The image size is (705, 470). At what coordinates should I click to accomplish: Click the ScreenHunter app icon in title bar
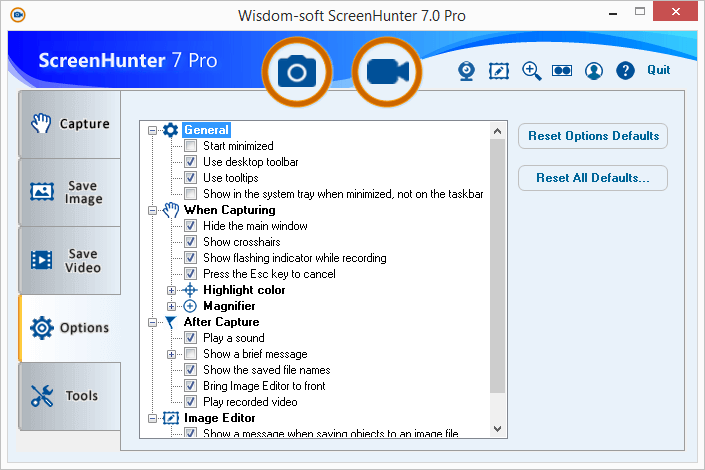tap(18, 15)
